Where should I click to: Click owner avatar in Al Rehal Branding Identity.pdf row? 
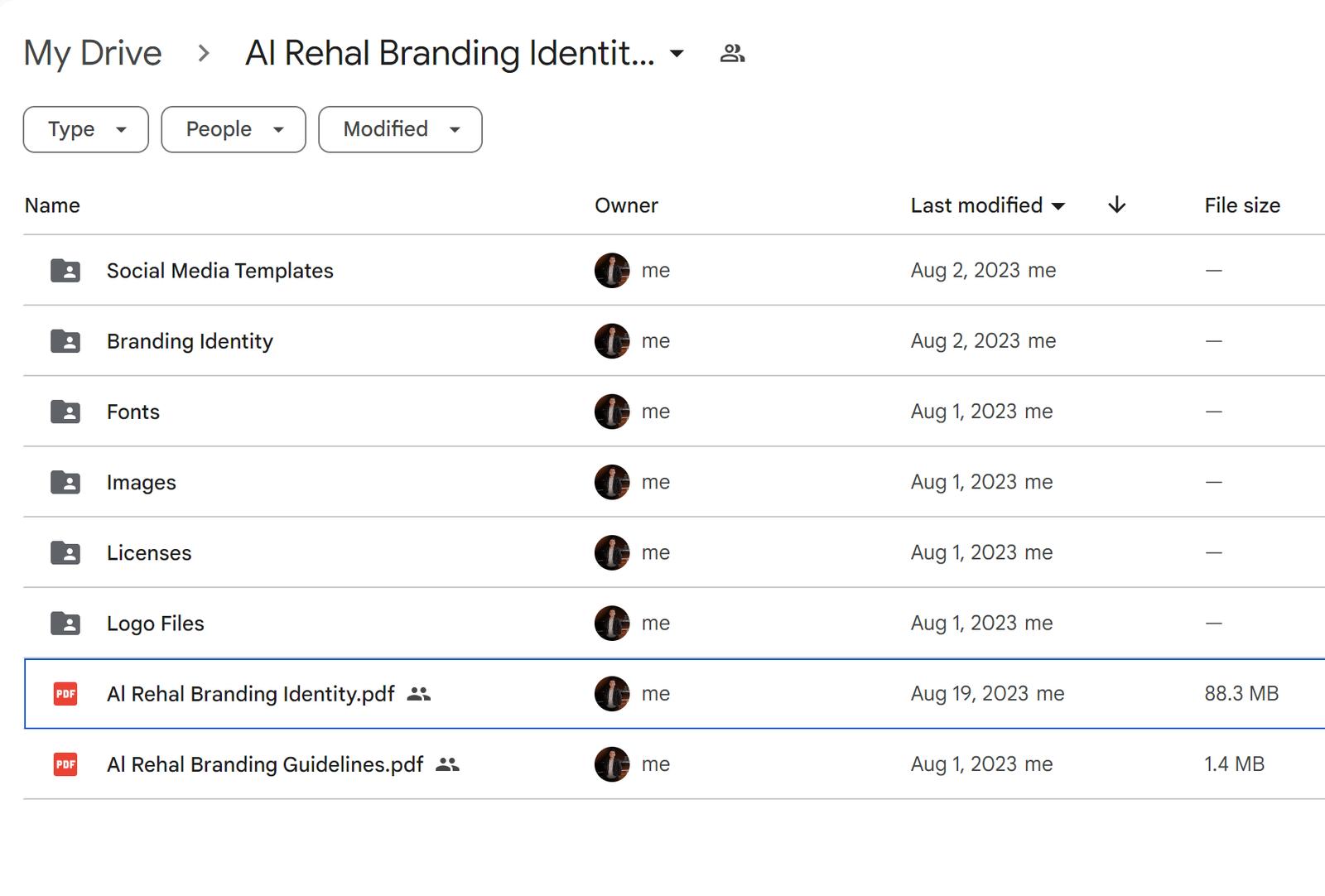point(612,693)
